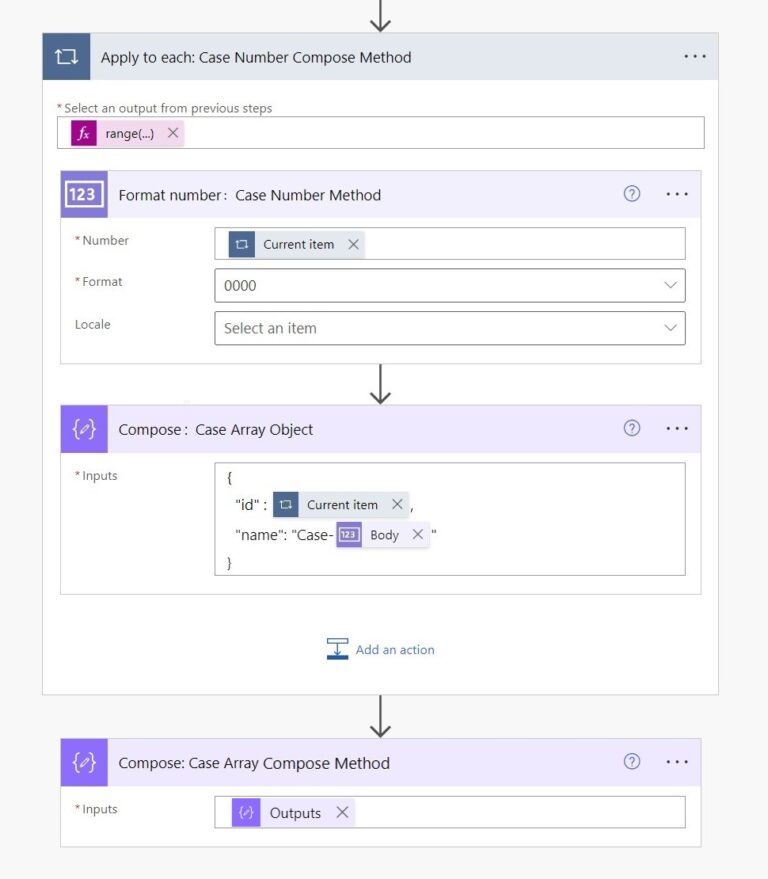Click Add an action
This screenshot has width=768, height=879.
click(x=394, y=649)
